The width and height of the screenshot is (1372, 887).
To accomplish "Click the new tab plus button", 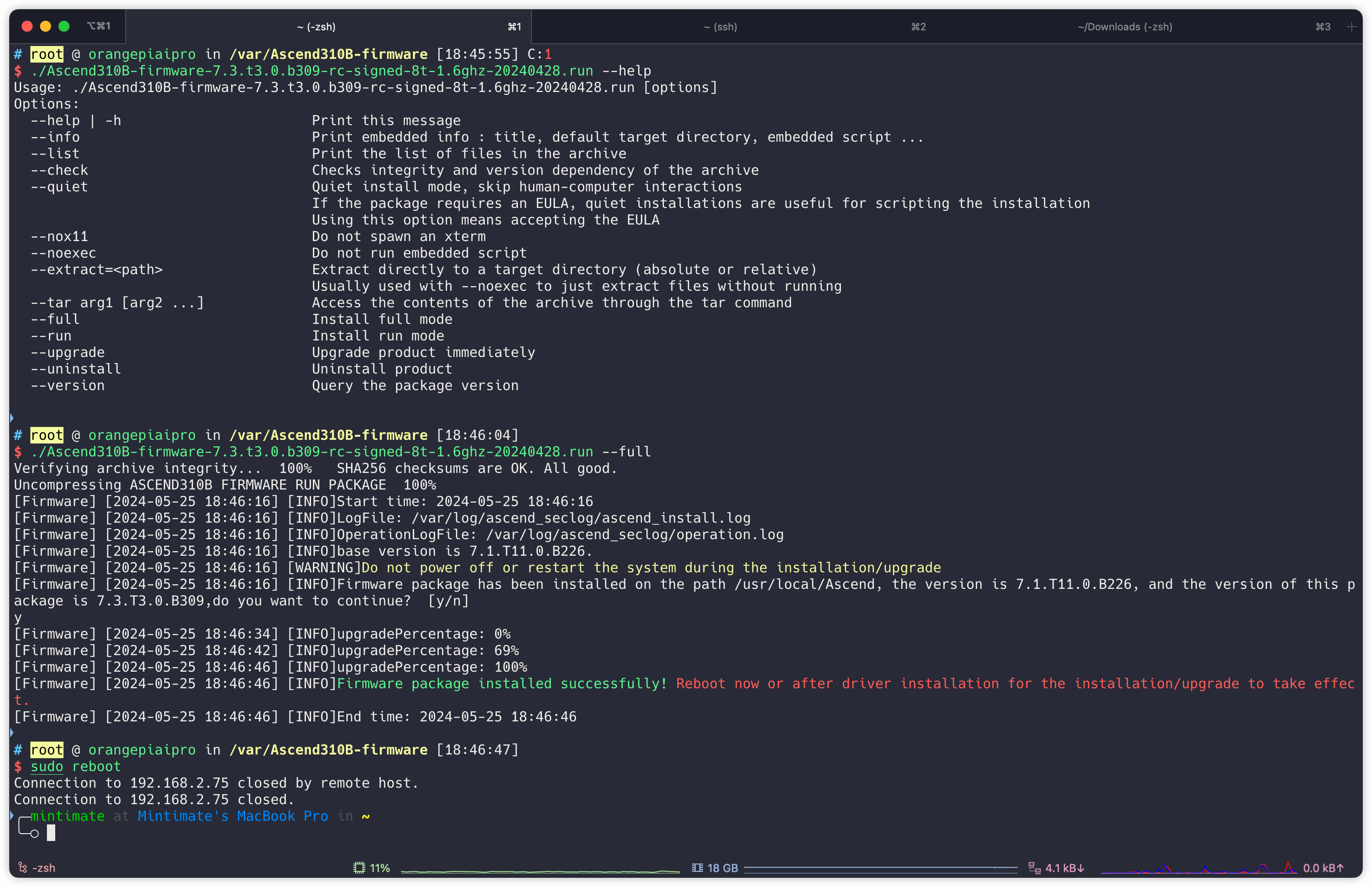I will [x=1351, y=27].
